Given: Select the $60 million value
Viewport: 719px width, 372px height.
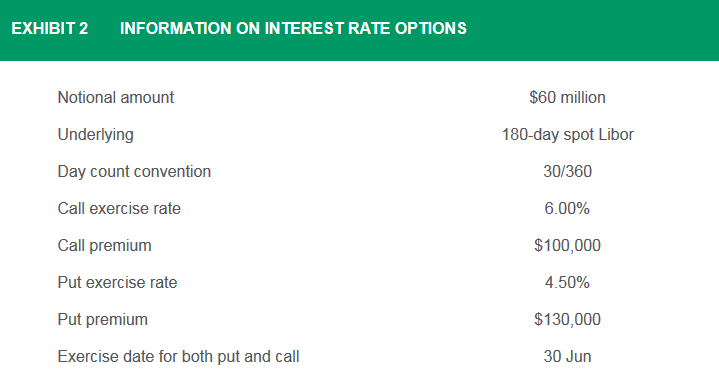Looking at the screenshot, I should [x=567, y=97].
